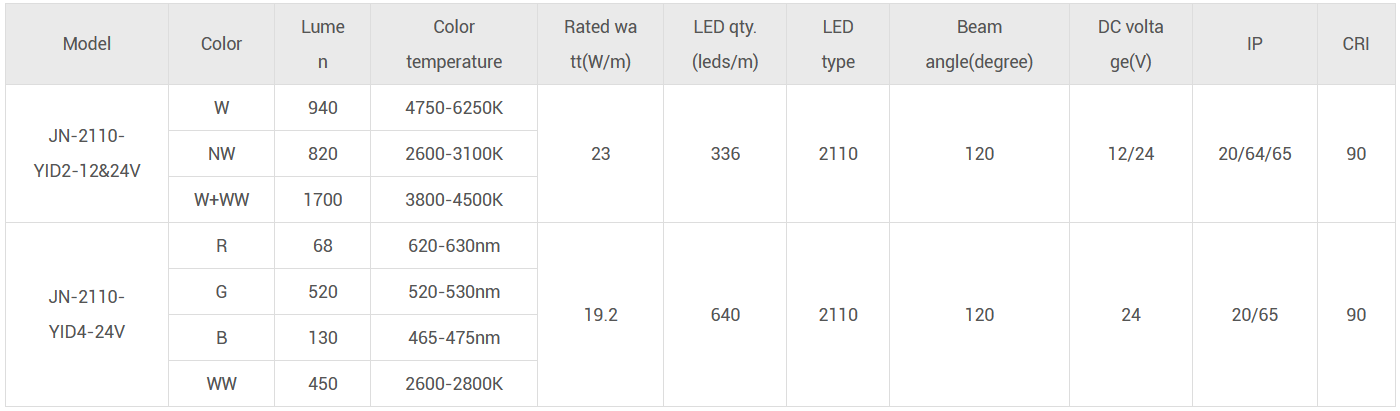This screenshot has width=1400, height=411.
Task: Click the 20/64/65 IP rating cell
Action: pyautogui.click(x=1254, y=154)
